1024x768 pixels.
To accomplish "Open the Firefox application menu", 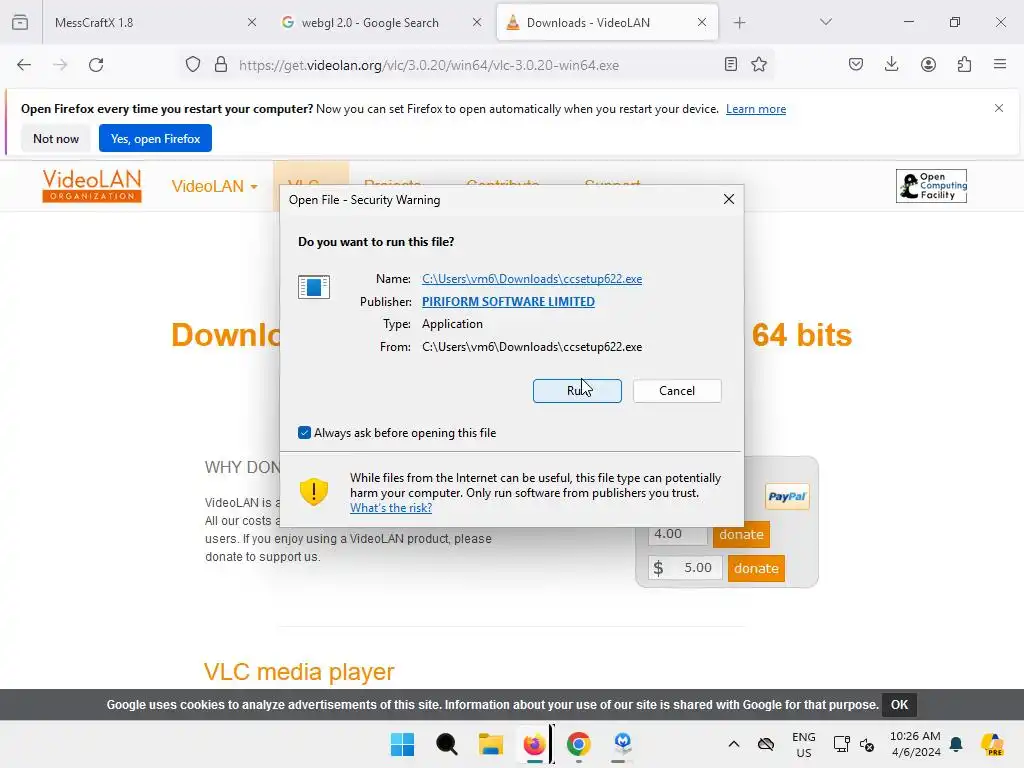I will pyautogui.click(x=1000, y=64).
